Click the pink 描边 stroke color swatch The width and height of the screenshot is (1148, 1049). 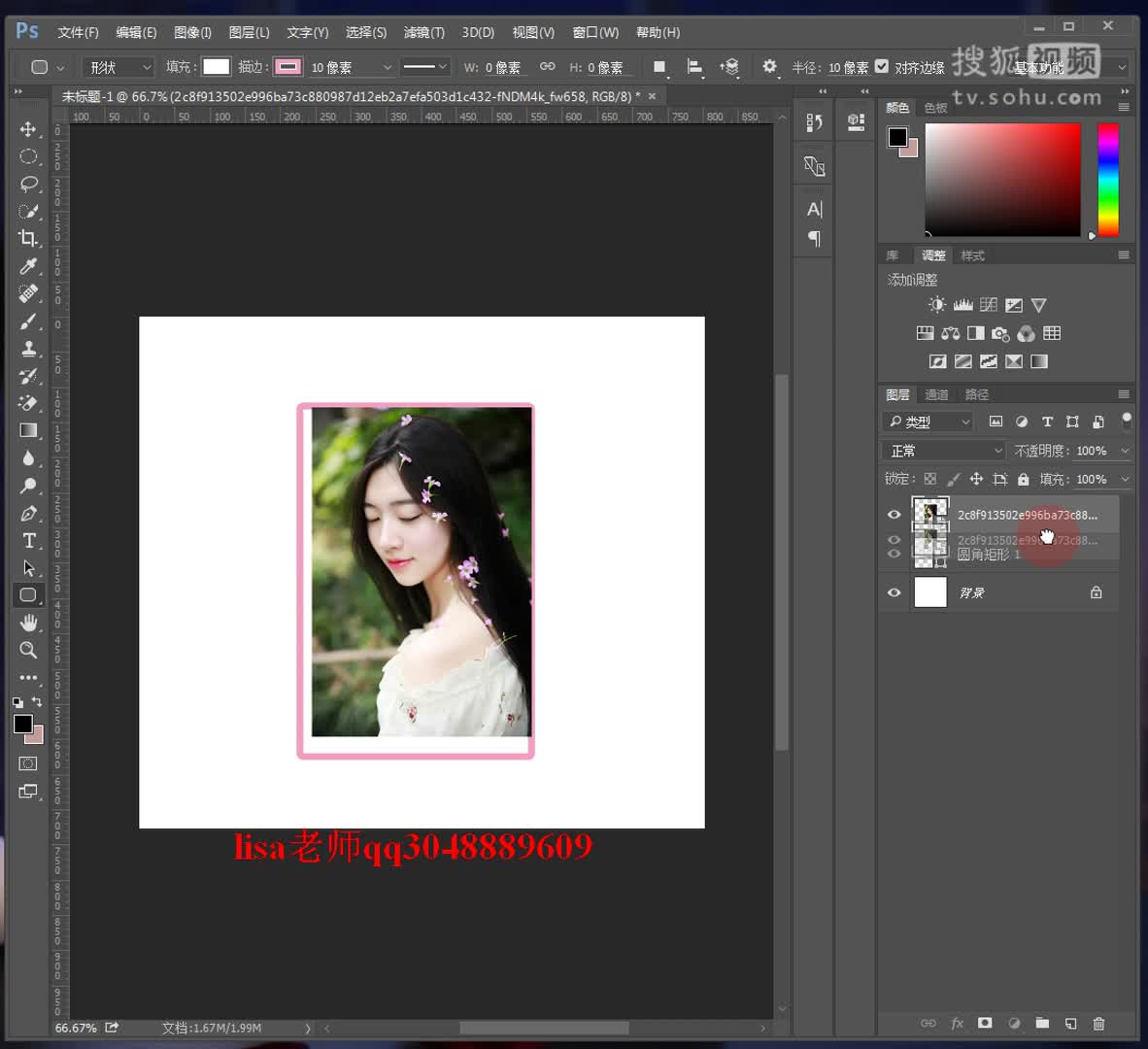pos(287,67)
